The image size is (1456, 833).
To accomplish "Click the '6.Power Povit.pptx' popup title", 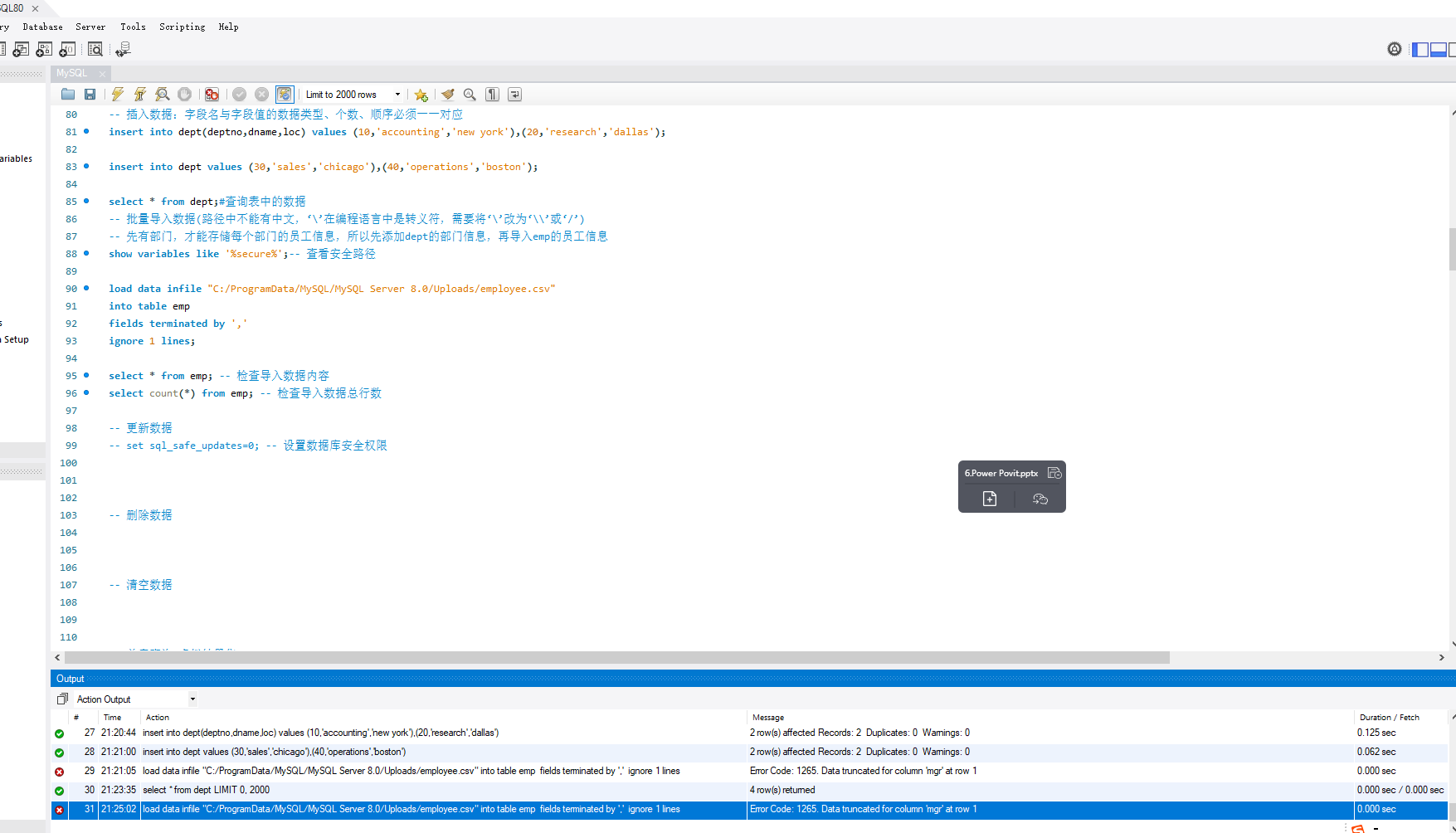I will [1001, 473].
